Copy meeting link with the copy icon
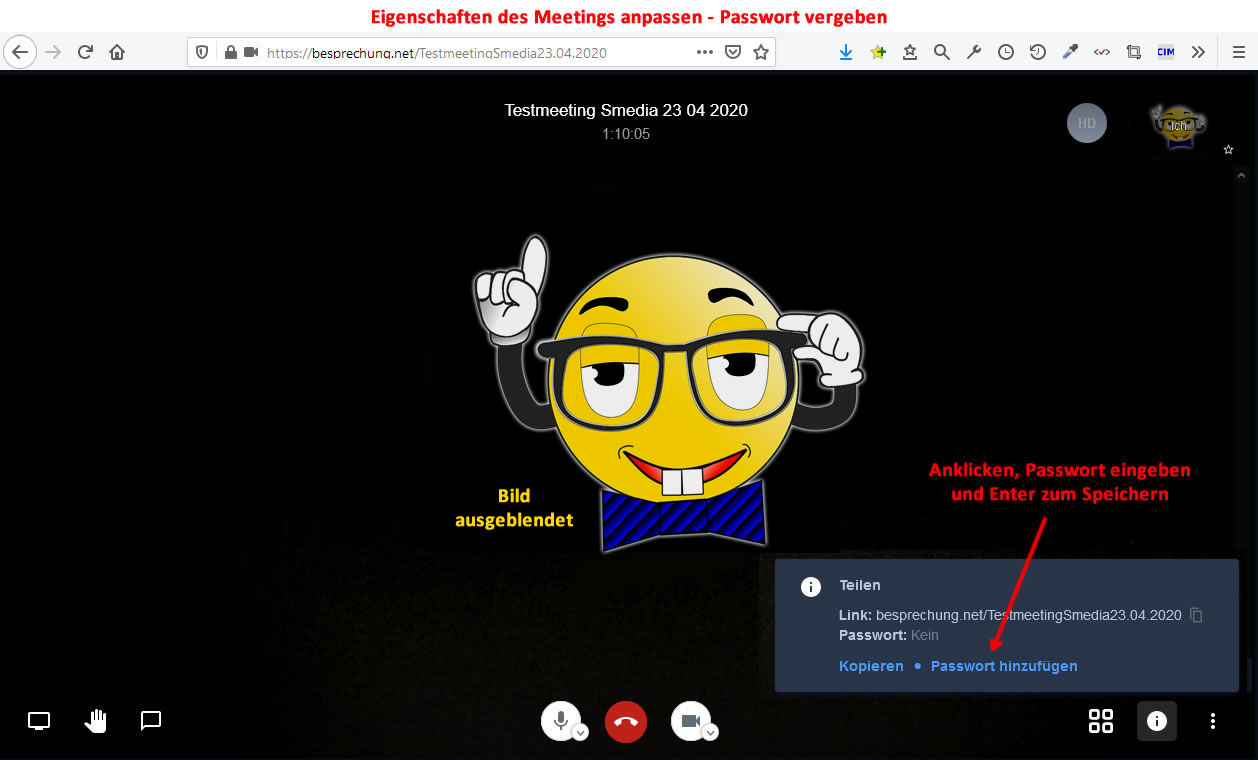This screenshot has width=1258, height=760. (x=1196, y=616)
